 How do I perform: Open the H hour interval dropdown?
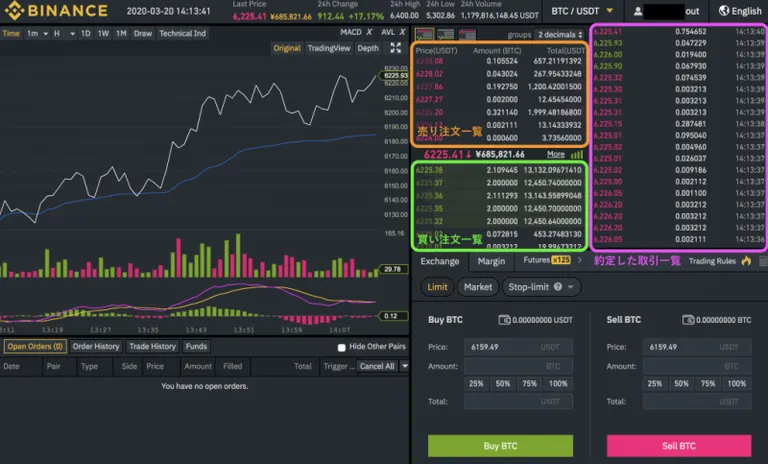(x=64, y=33)
